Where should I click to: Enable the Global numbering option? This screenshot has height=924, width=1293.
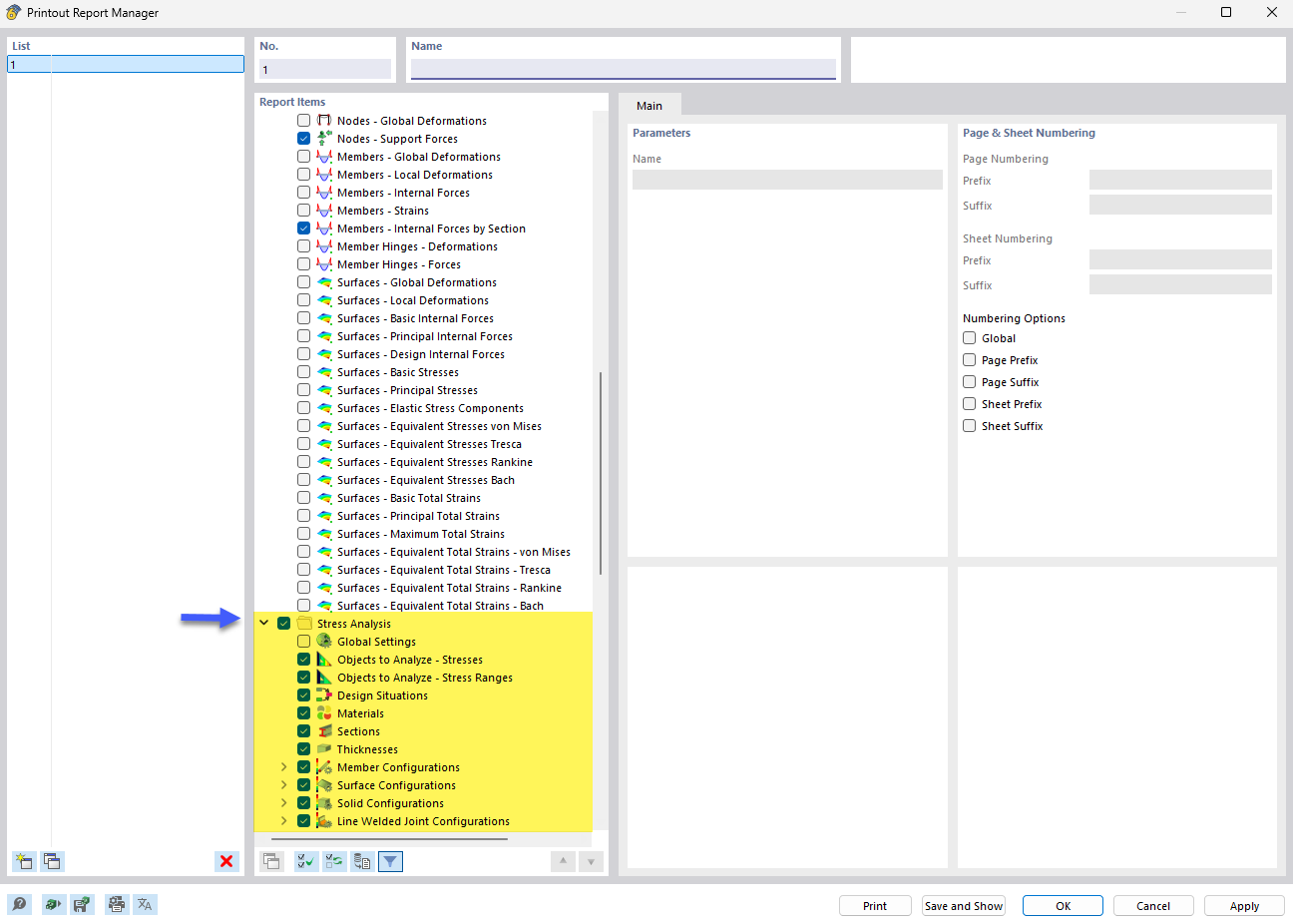[969, 337]
